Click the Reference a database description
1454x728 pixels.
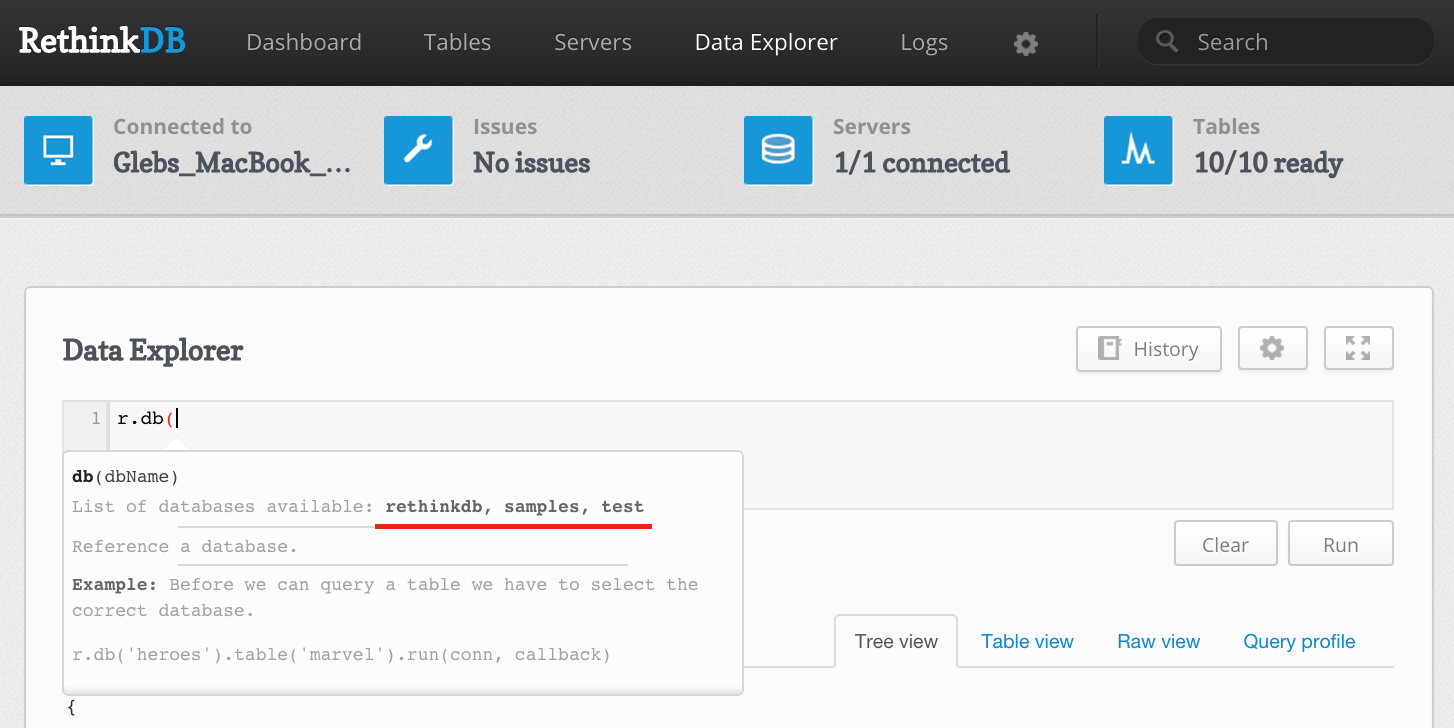click(x=184, y=547)
